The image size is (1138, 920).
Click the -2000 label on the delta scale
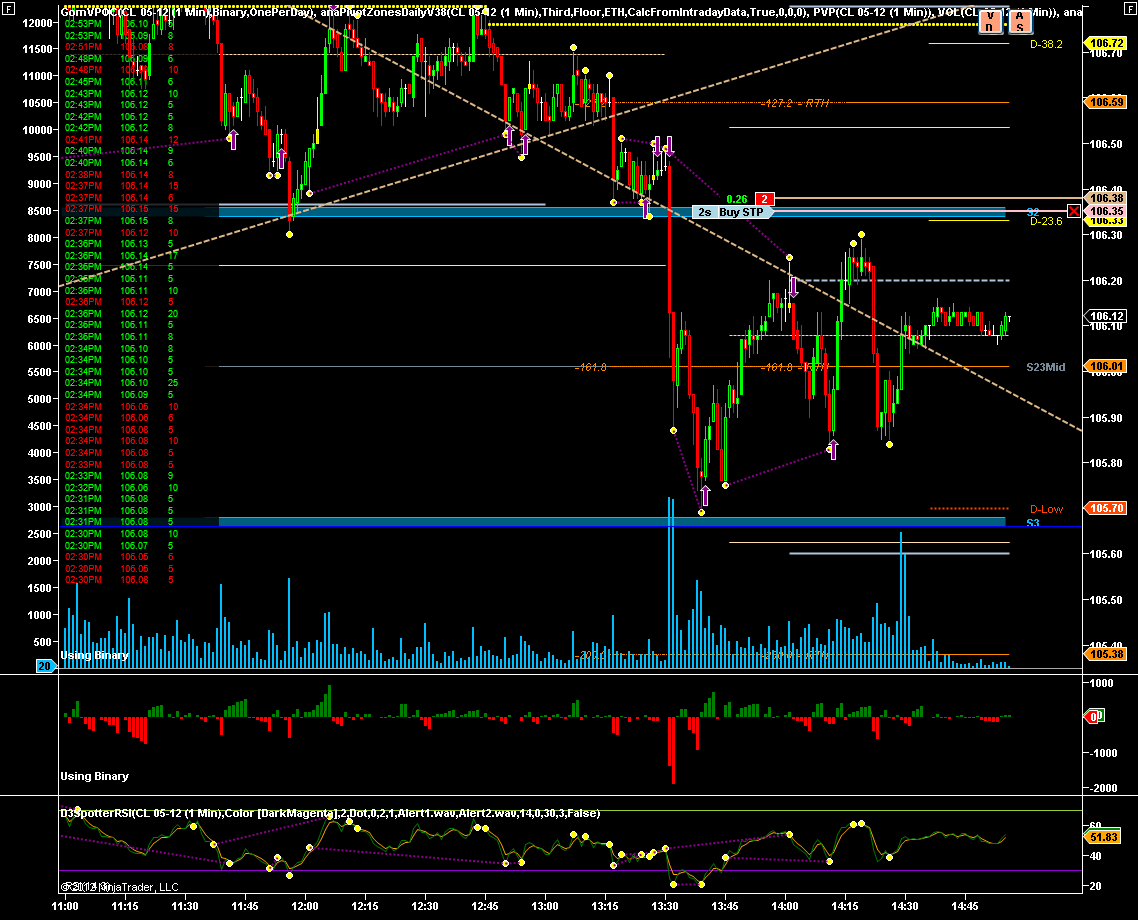[x=1101, y=788]
